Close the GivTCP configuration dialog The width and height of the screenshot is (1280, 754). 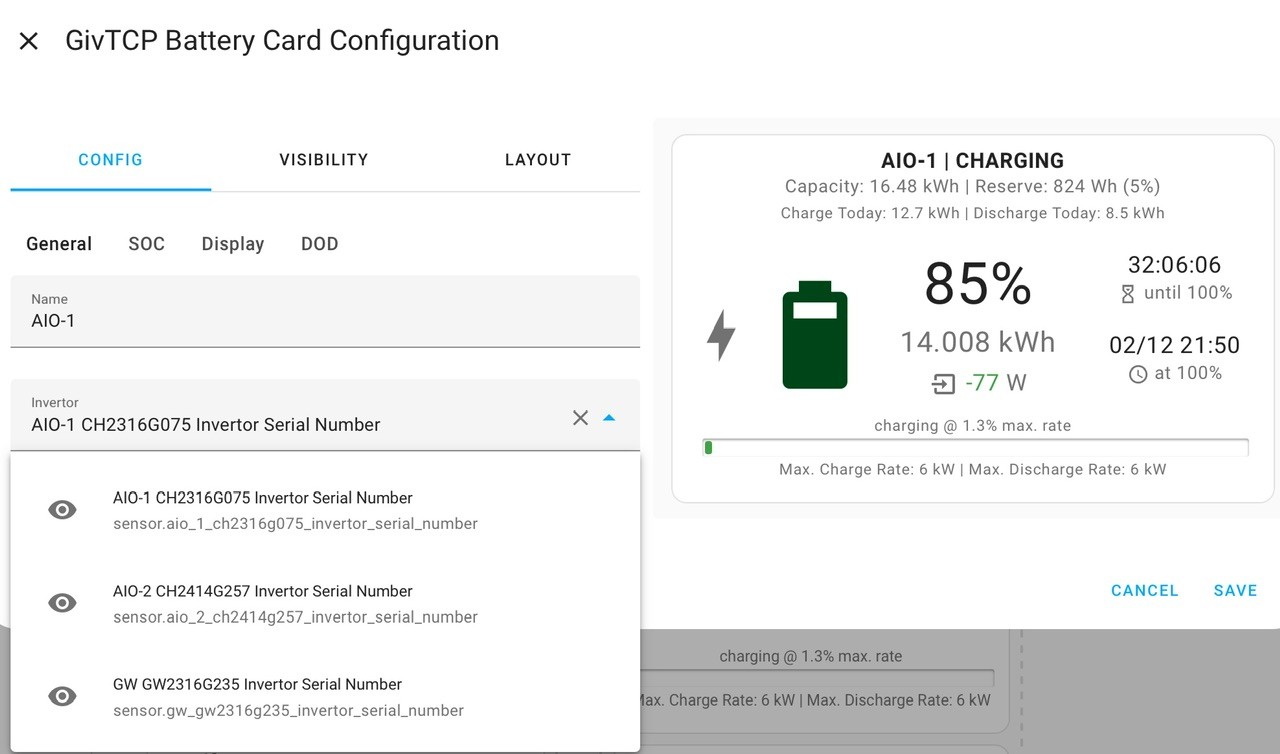29,41
